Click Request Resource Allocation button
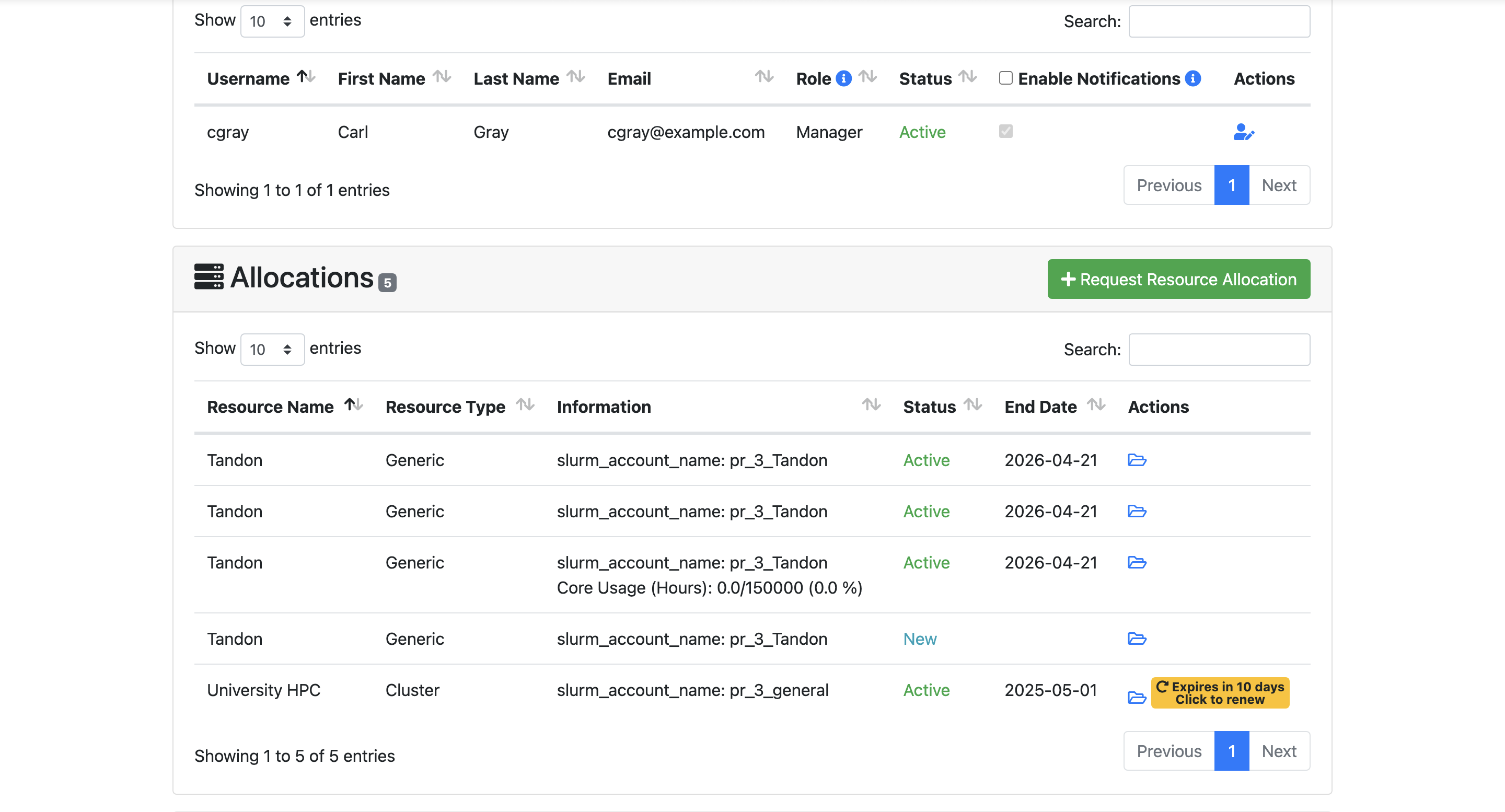 1178,279
